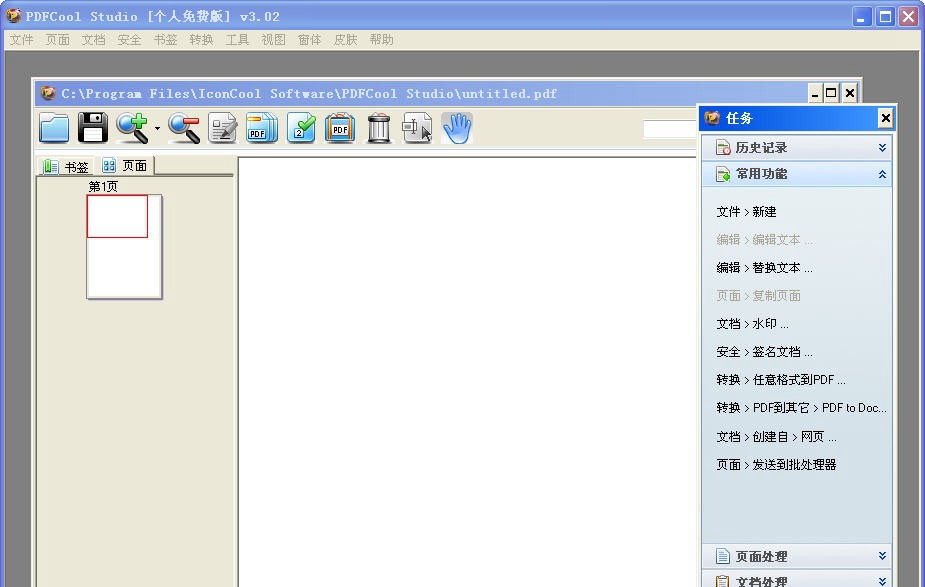
Task: Click the orange-framed PDF toolbar icon
Action: [340, 128]
